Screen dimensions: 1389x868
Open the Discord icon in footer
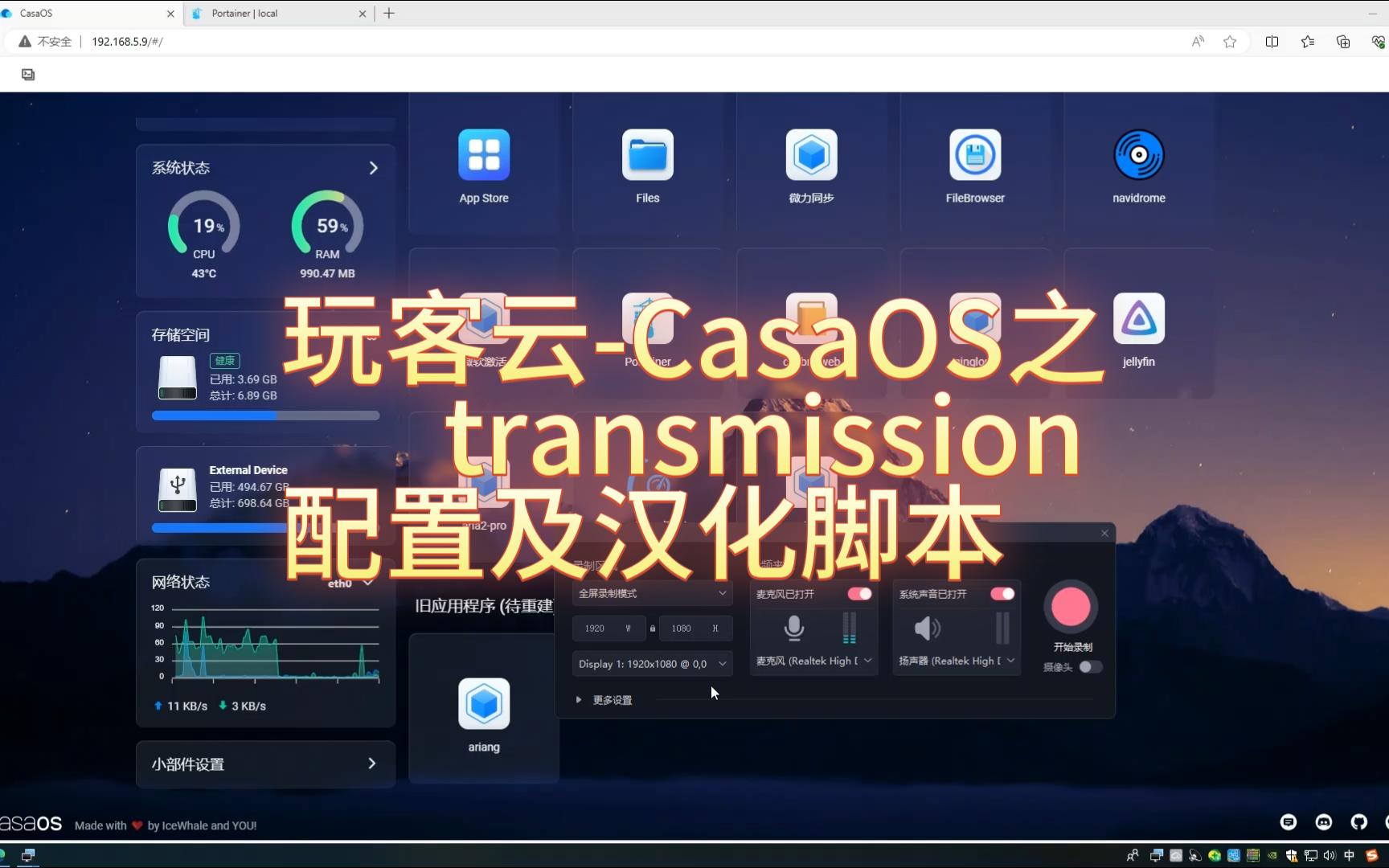pos(1324,822)
